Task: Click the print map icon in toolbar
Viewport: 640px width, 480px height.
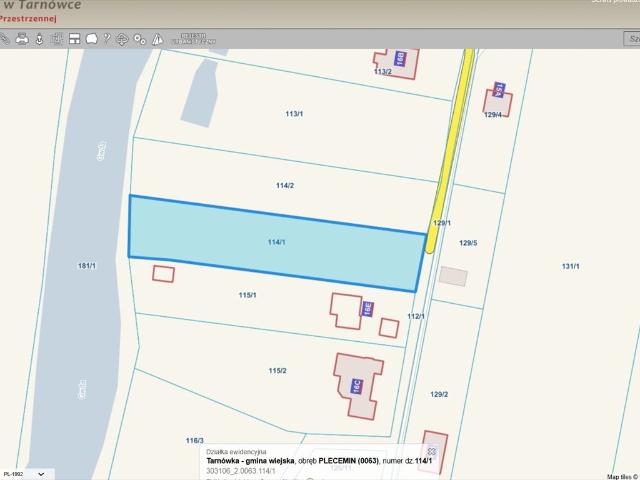Action: [x=22, y=39]
